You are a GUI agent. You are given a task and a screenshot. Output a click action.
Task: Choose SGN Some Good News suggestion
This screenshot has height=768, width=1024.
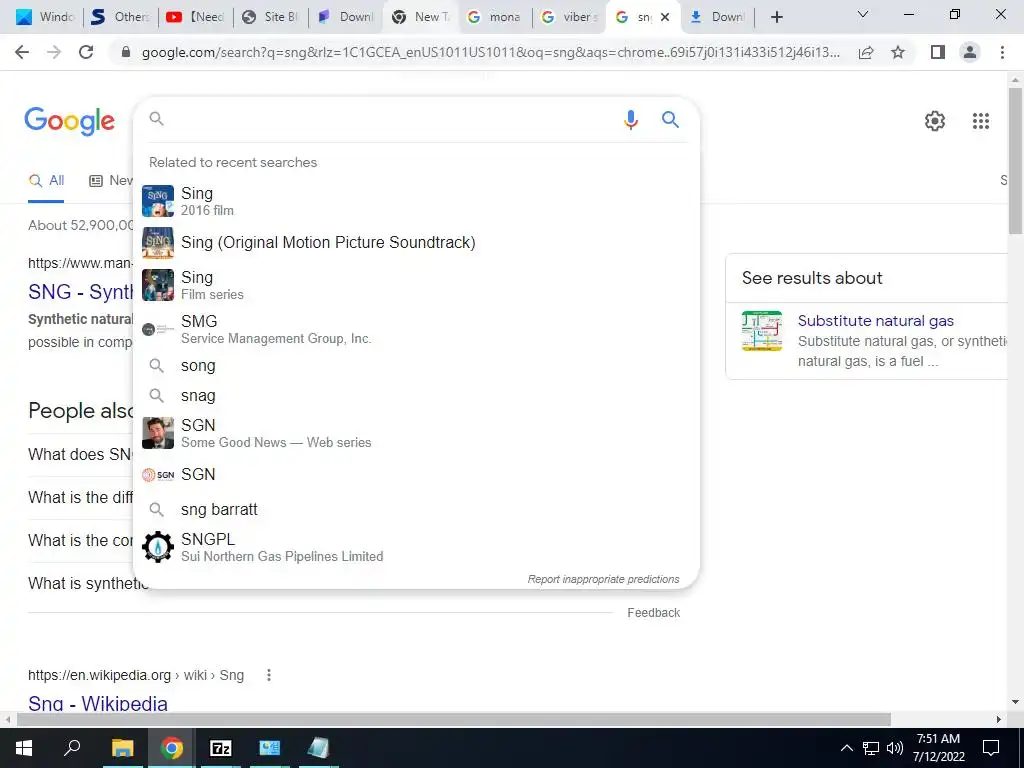click(x=416, y=433)
